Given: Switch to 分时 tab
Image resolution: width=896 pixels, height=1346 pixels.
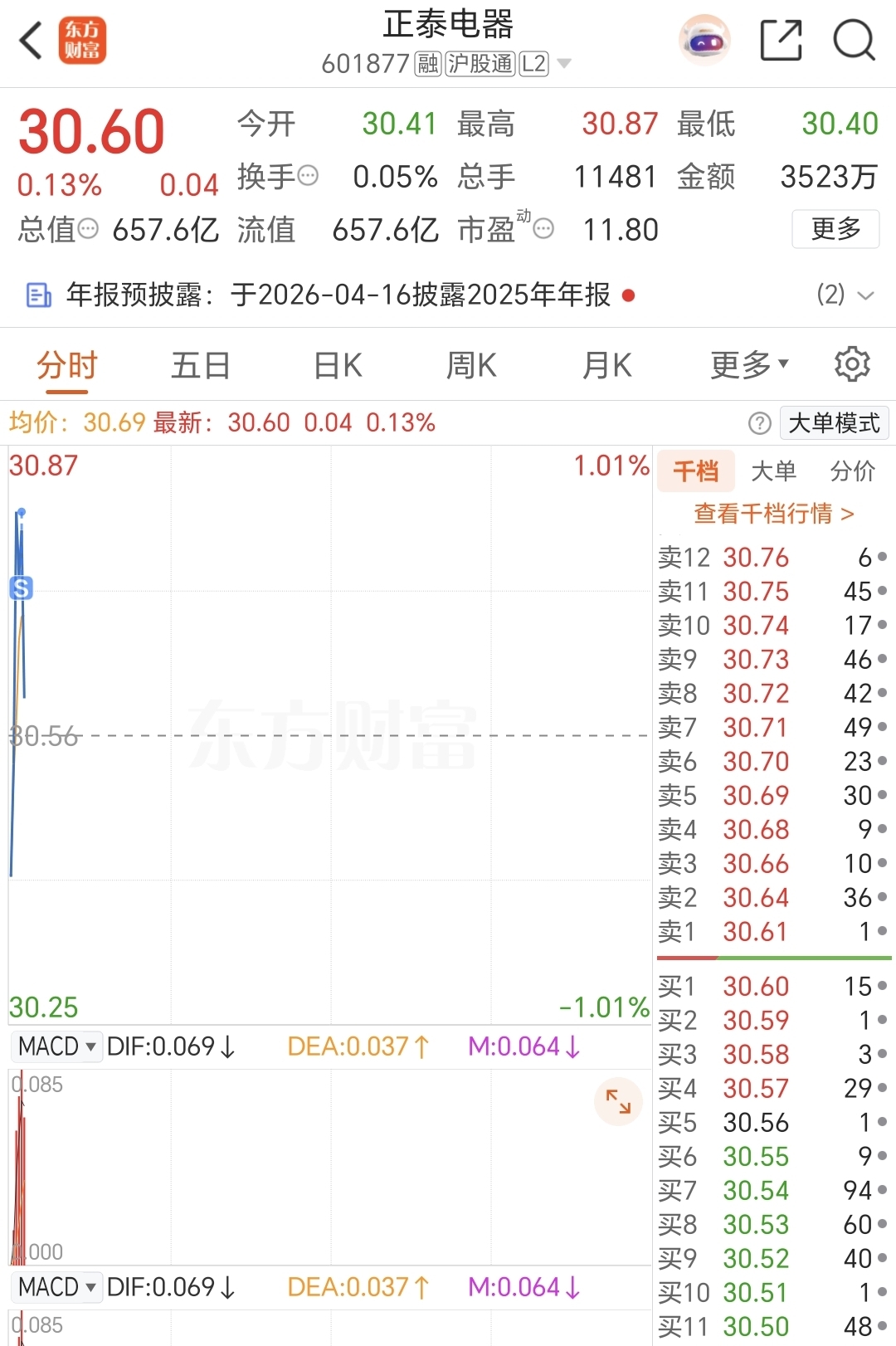Looking at the screenshot, I should coord(67,365).
